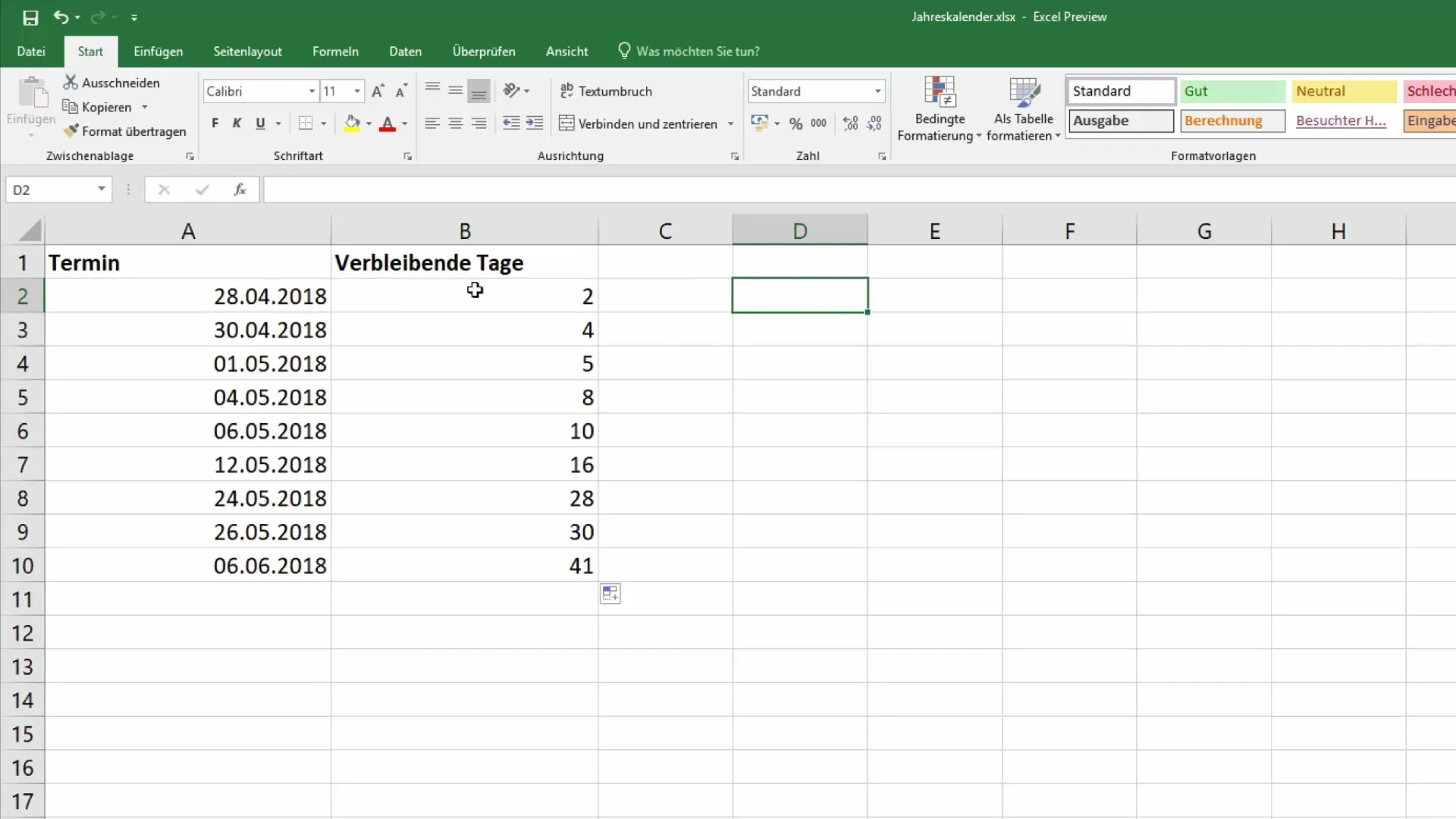
Task: Open the Bedingte Formatierung menu
Action: [939, 108]
